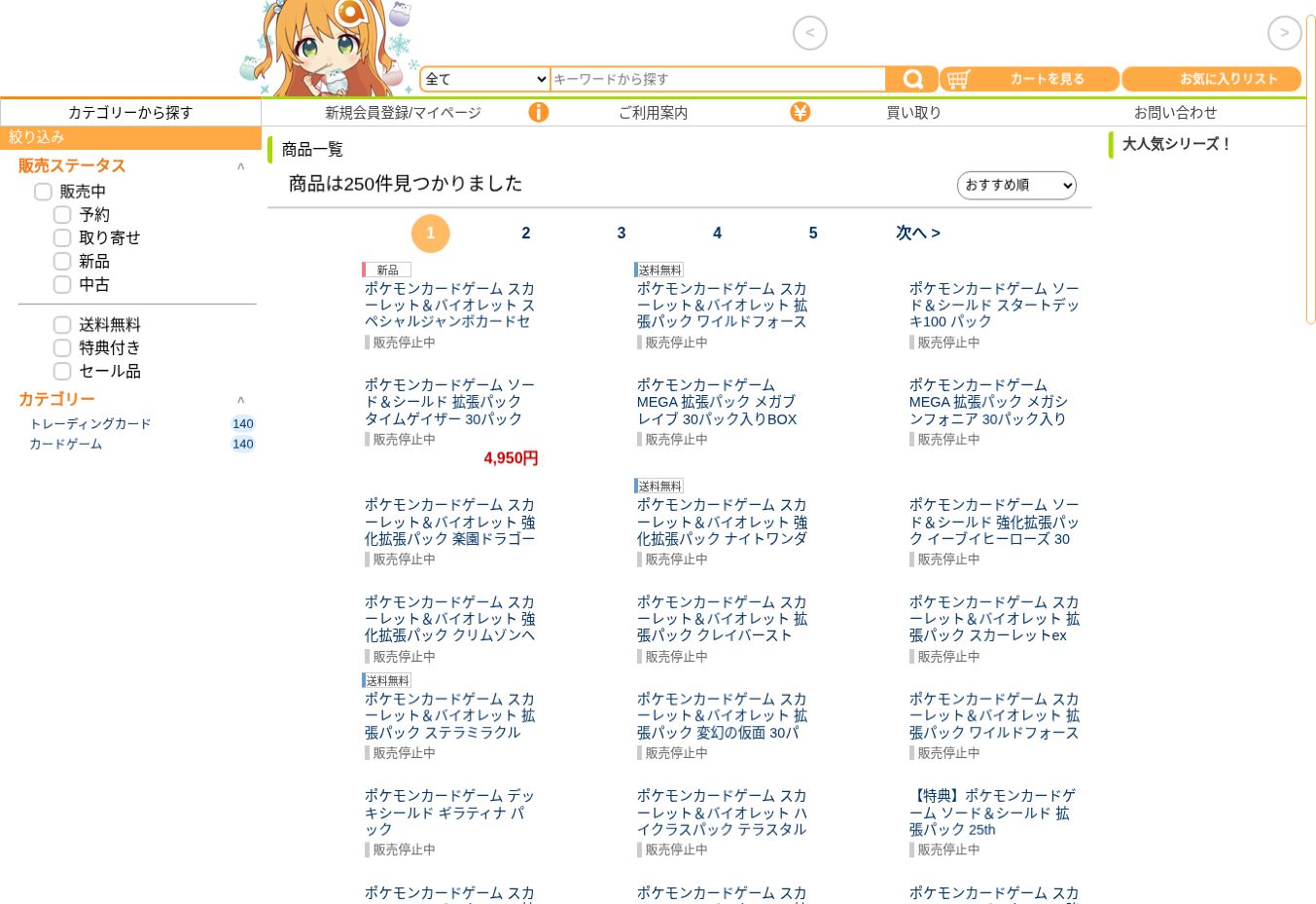Open クリムゾンへ product link

[x=450, y=619]
